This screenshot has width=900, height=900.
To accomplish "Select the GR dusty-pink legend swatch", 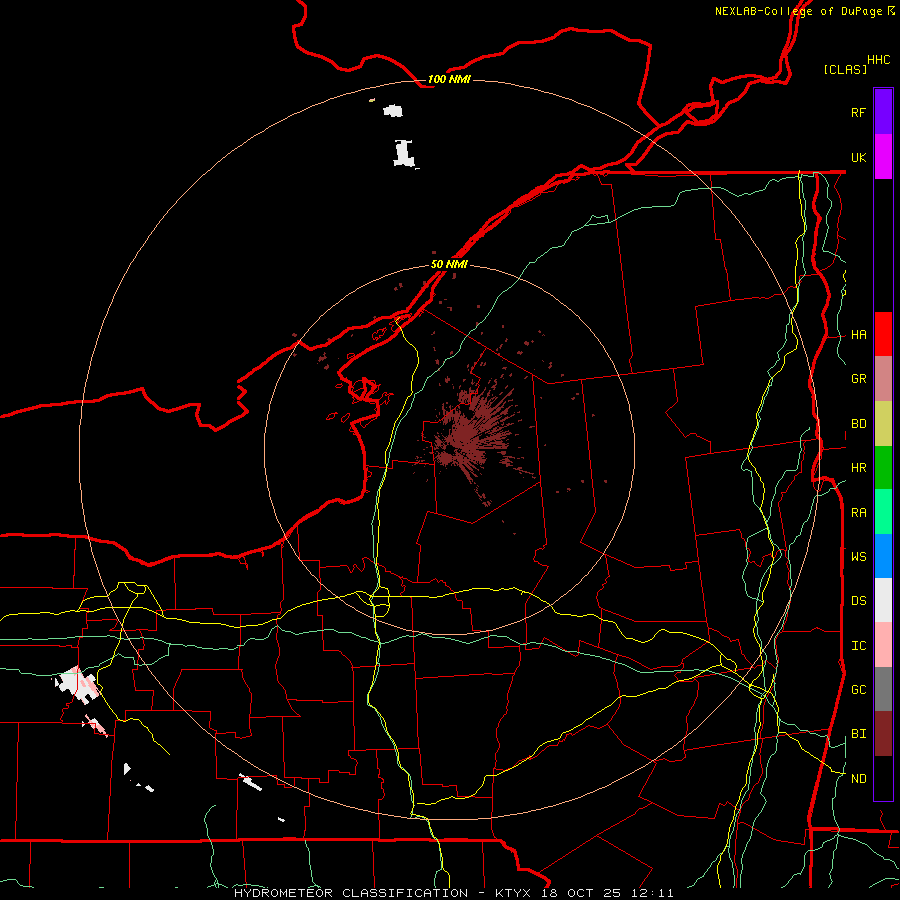I will (x=883, y=379).
